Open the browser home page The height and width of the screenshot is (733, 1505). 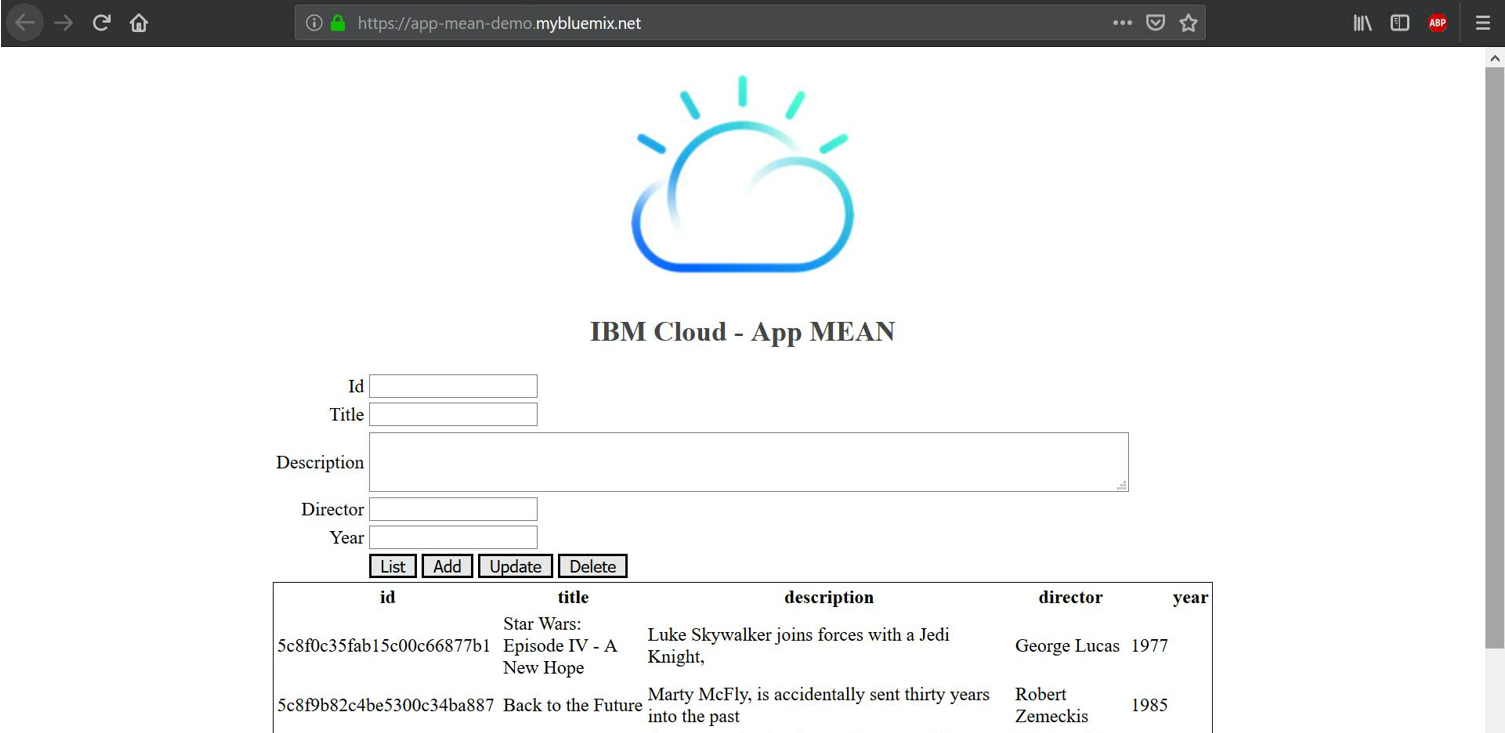pos(138,22)
